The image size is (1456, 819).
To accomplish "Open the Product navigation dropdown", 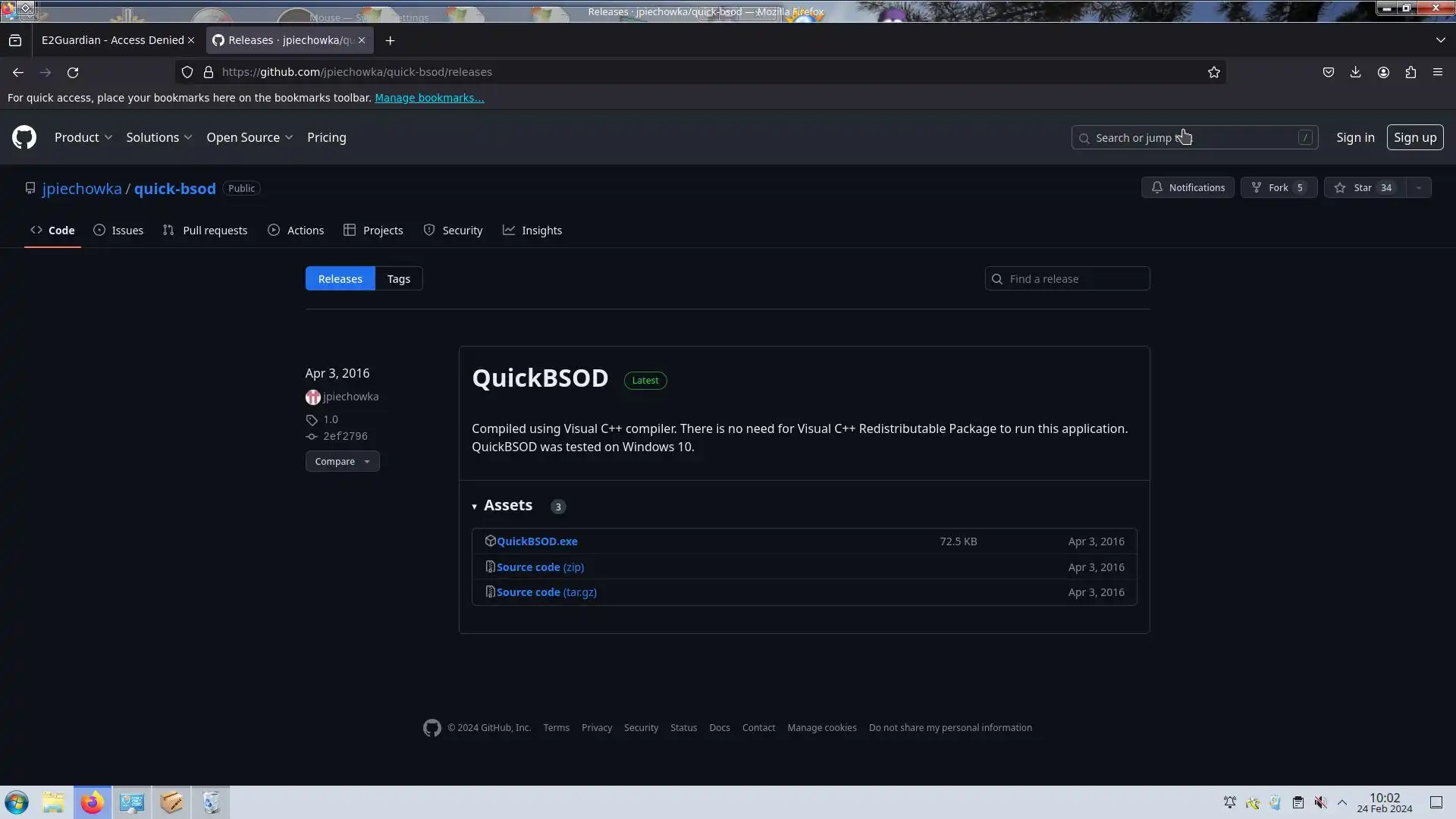I will tap(83, 137).
